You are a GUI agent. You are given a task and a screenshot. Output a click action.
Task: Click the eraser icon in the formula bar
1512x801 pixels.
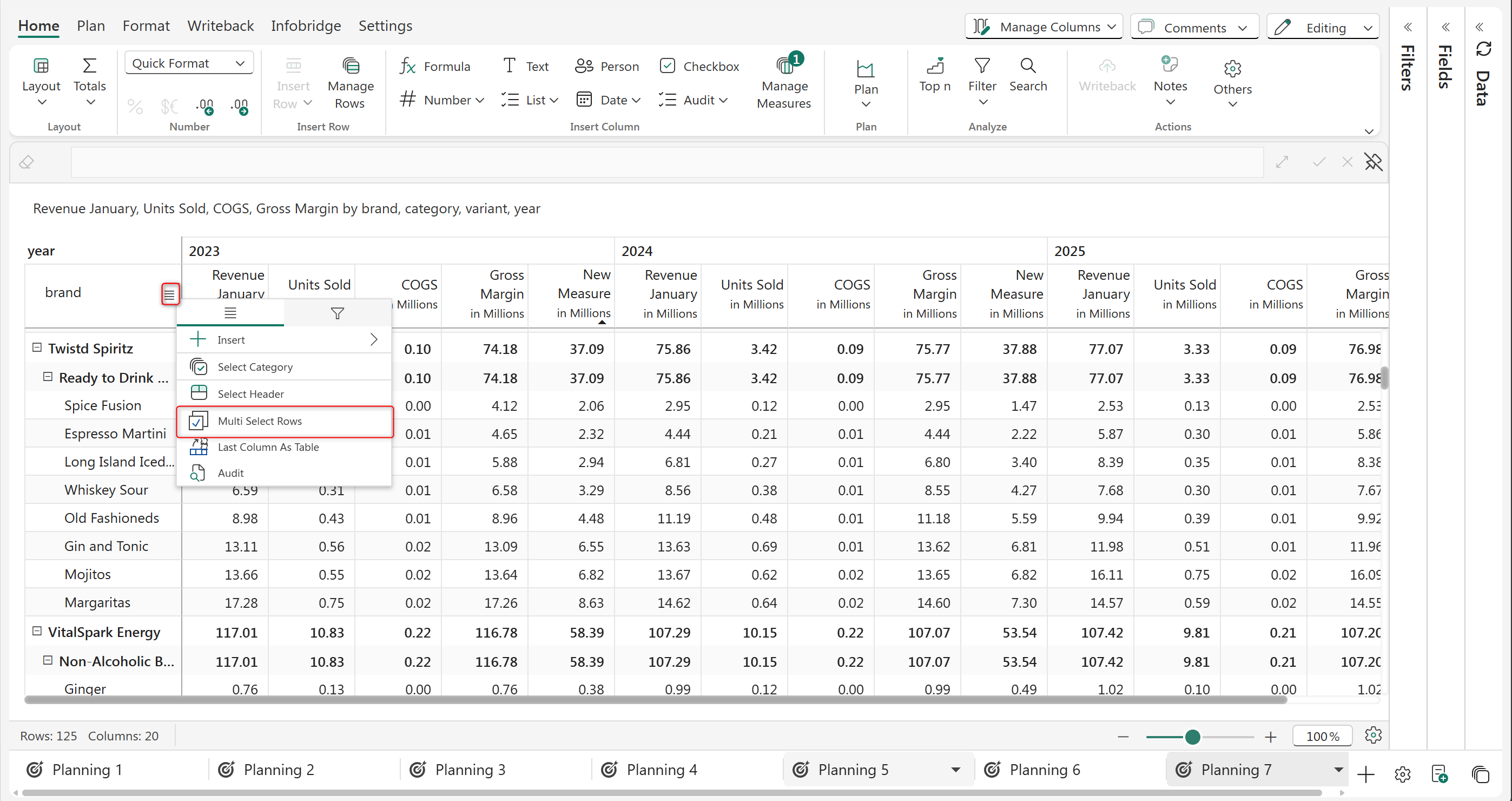[x=27, y=162]
